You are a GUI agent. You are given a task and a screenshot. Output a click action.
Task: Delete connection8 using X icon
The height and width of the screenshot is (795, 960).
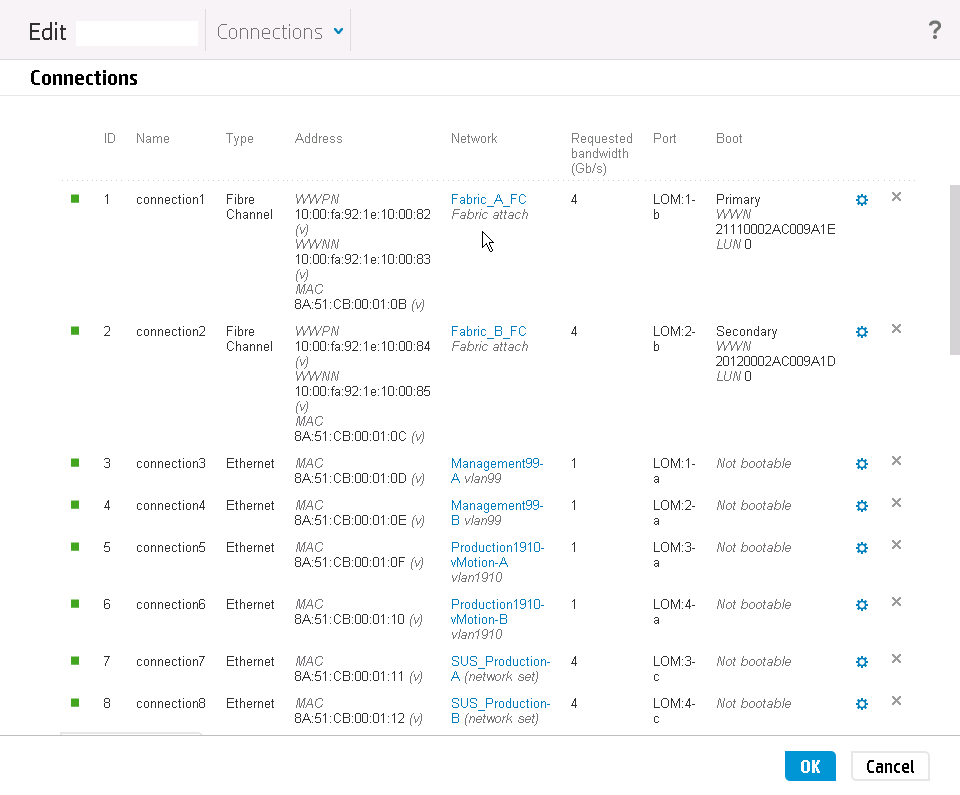[x=896, y=701]
